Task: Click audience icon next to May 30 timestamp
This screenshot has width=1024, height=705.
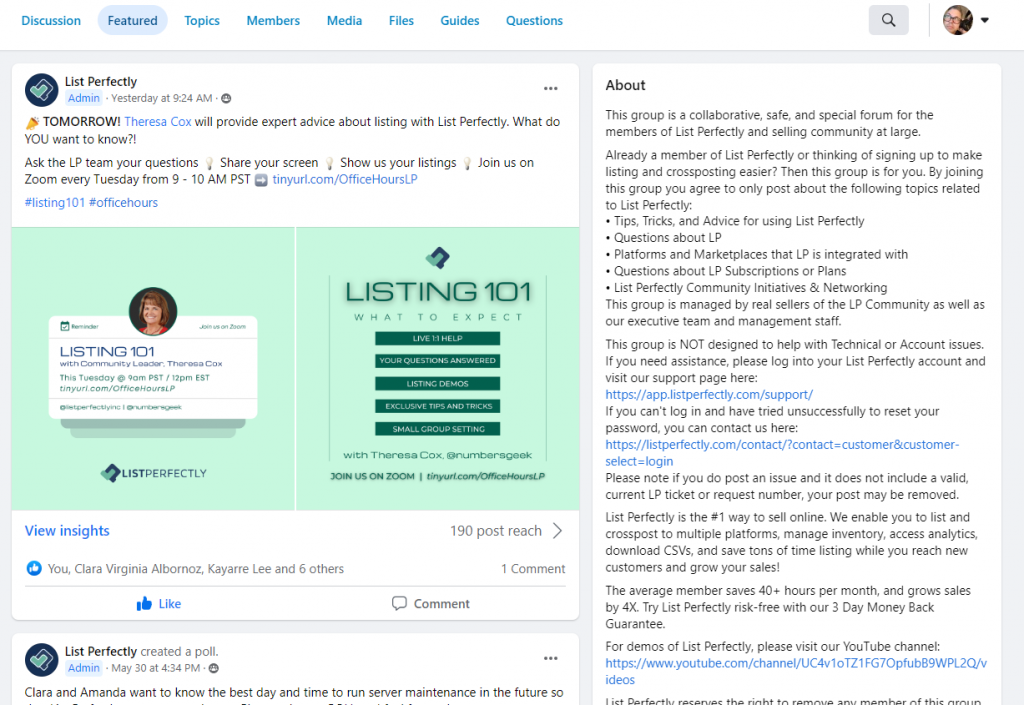Action: pyautogui.click(x=214, y=668)
